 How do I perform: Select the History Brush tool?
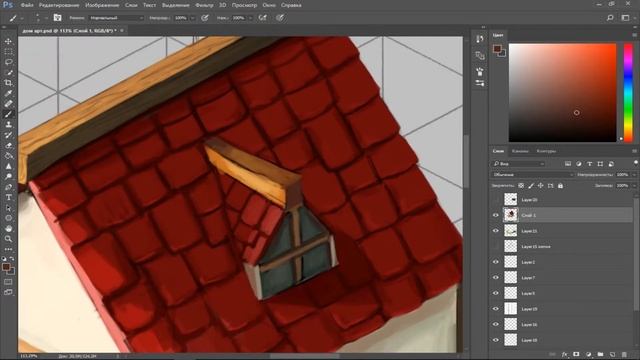(8, 135)
